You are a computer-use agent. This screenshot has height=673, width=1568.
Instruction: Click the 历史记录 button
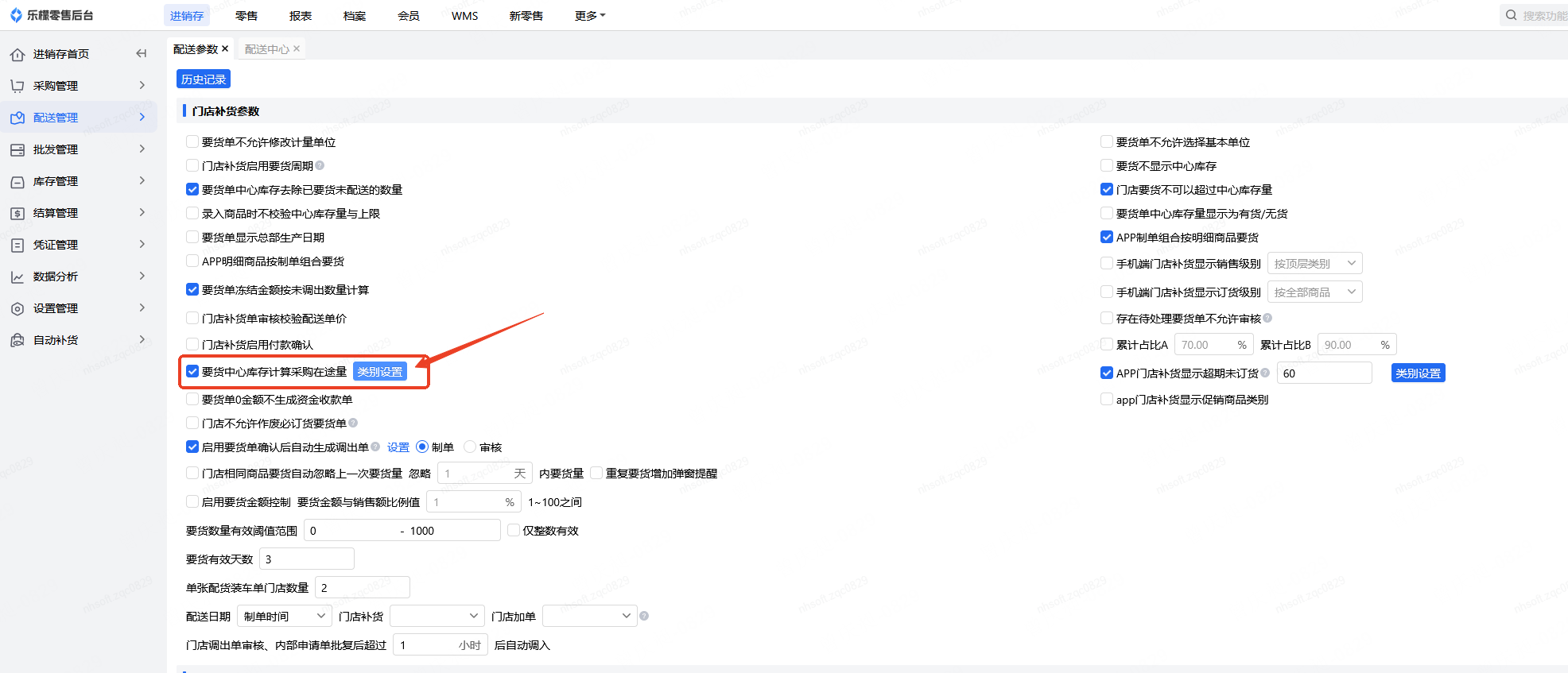tap(204, 79)
